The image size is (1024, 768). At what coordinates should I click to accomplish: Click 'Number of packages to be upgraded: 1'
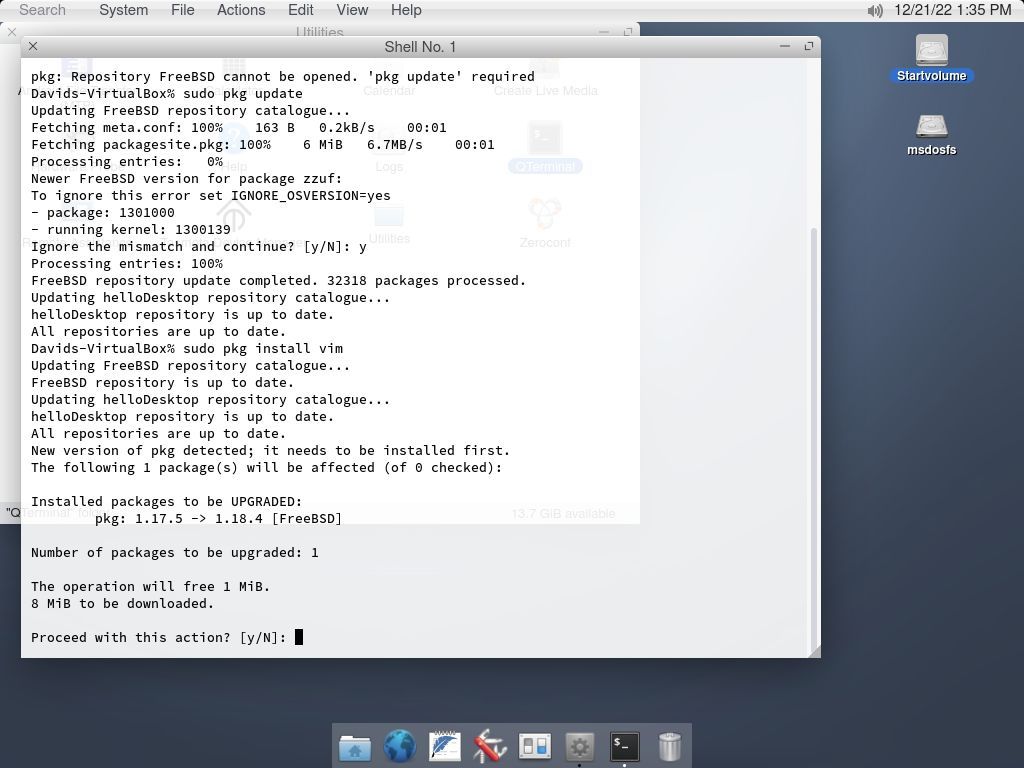click(175, 552)
